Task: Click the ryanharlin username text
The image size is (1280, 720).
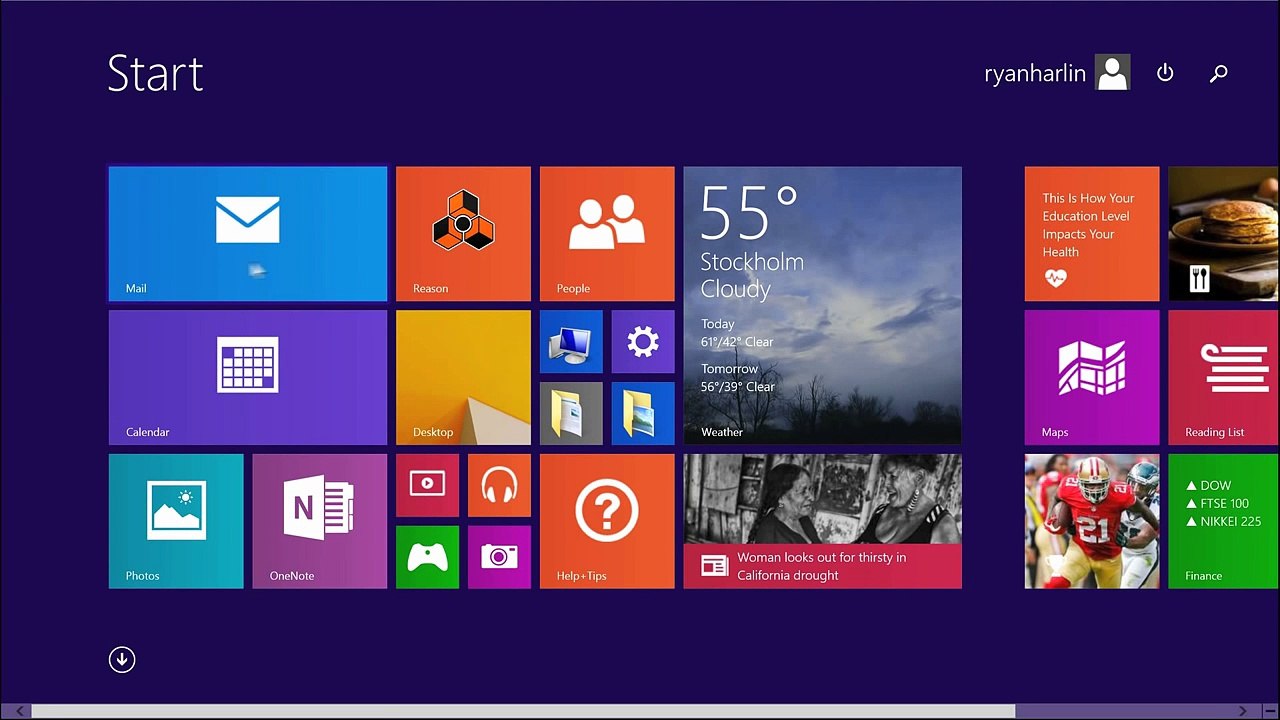Action: coord(1035,74)
